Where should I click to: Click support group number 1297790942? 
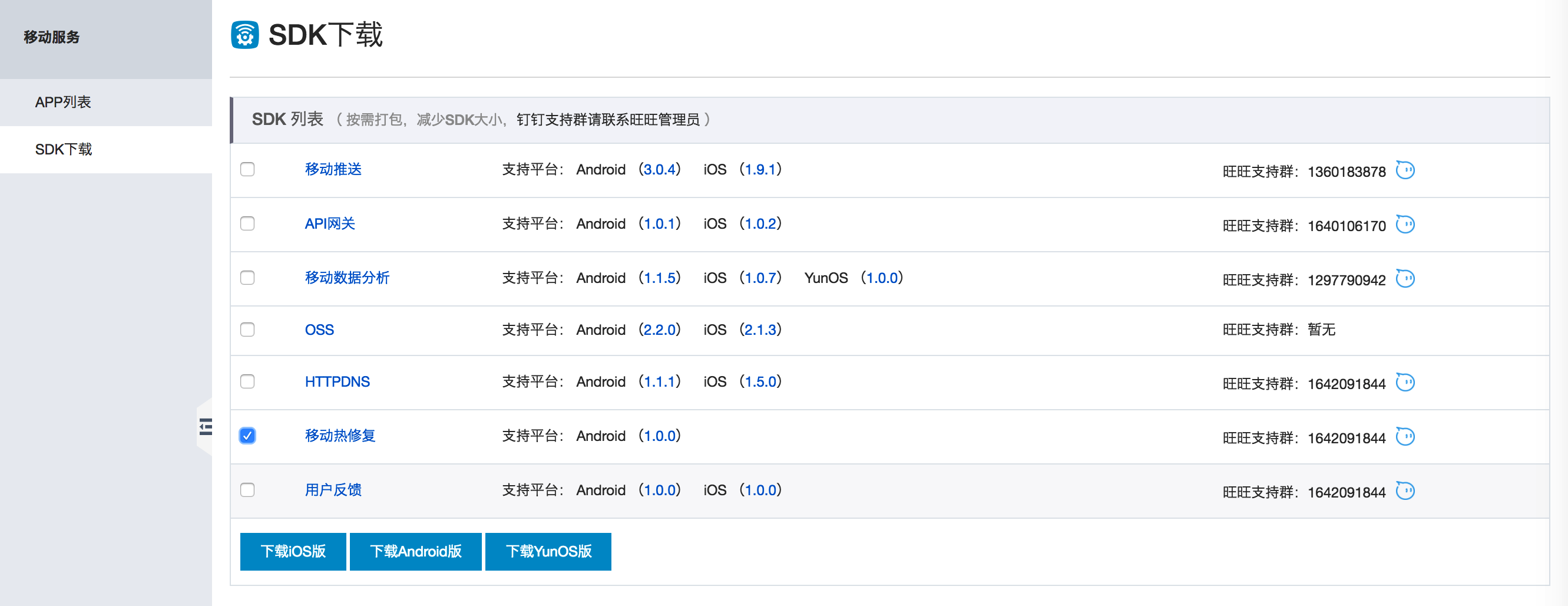pos(1347,280)
